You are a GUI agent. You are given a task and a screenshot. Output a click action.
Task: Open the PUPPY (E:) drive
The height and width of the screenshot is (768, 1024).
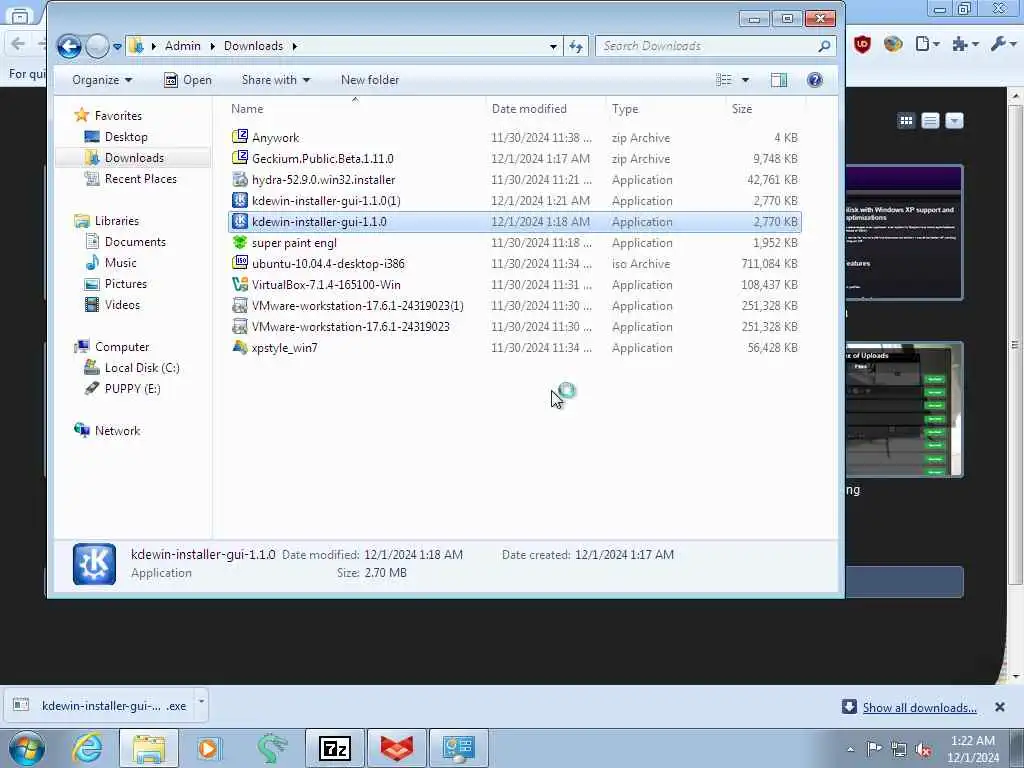(x=132, y=389)
